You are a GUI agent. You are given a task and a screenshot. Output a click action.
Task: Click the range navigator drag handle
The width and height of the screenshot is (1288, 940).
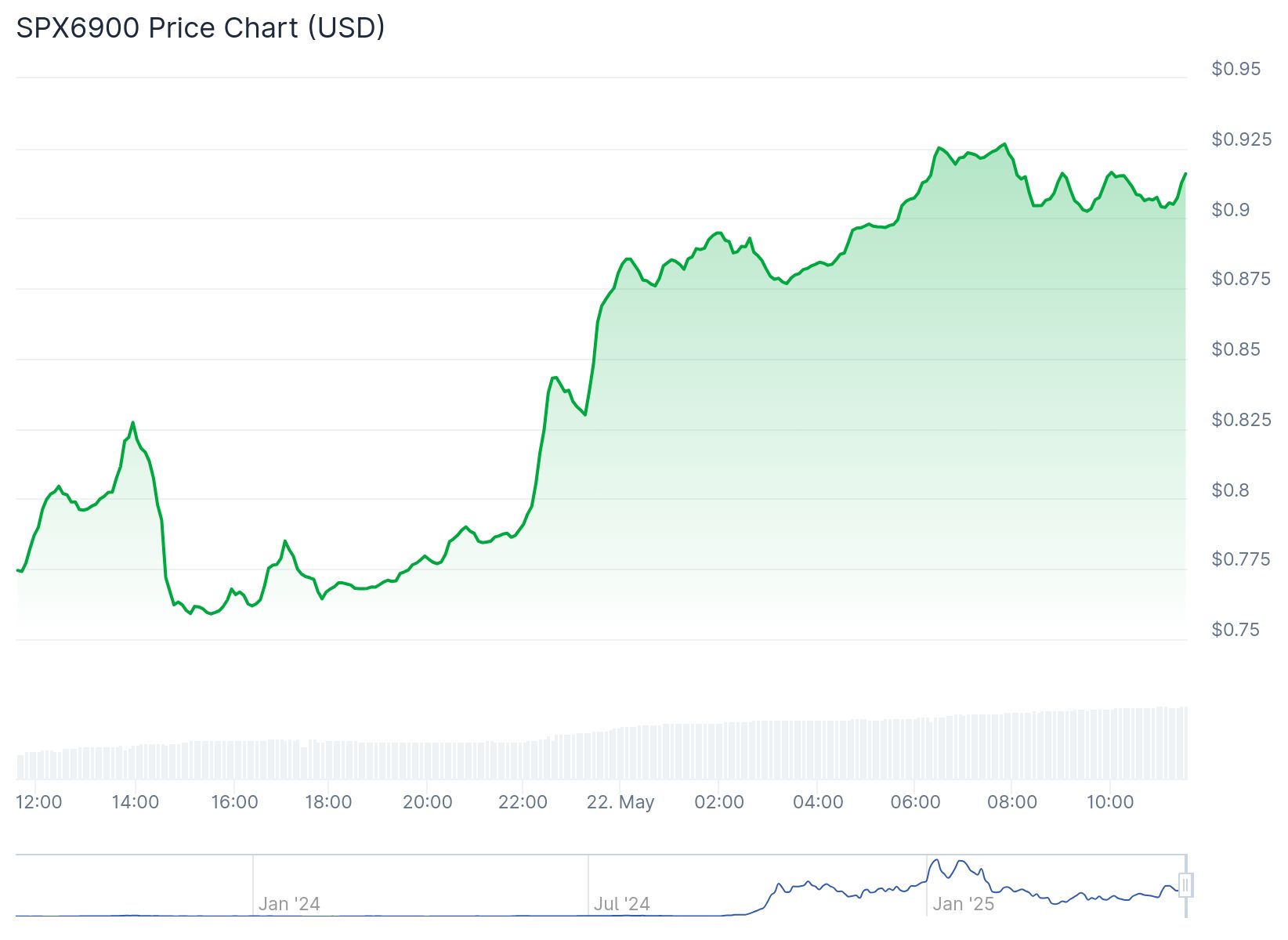tap(1185, 885)
